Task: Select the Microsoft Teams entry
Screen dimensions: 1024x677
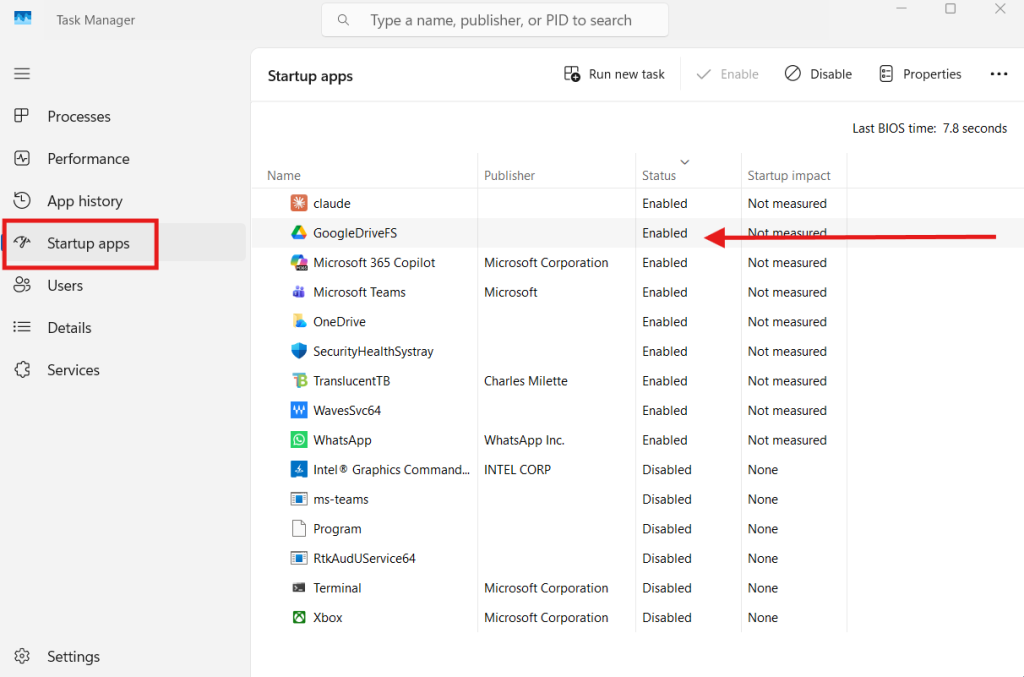Action: click(x=356, y=292)
